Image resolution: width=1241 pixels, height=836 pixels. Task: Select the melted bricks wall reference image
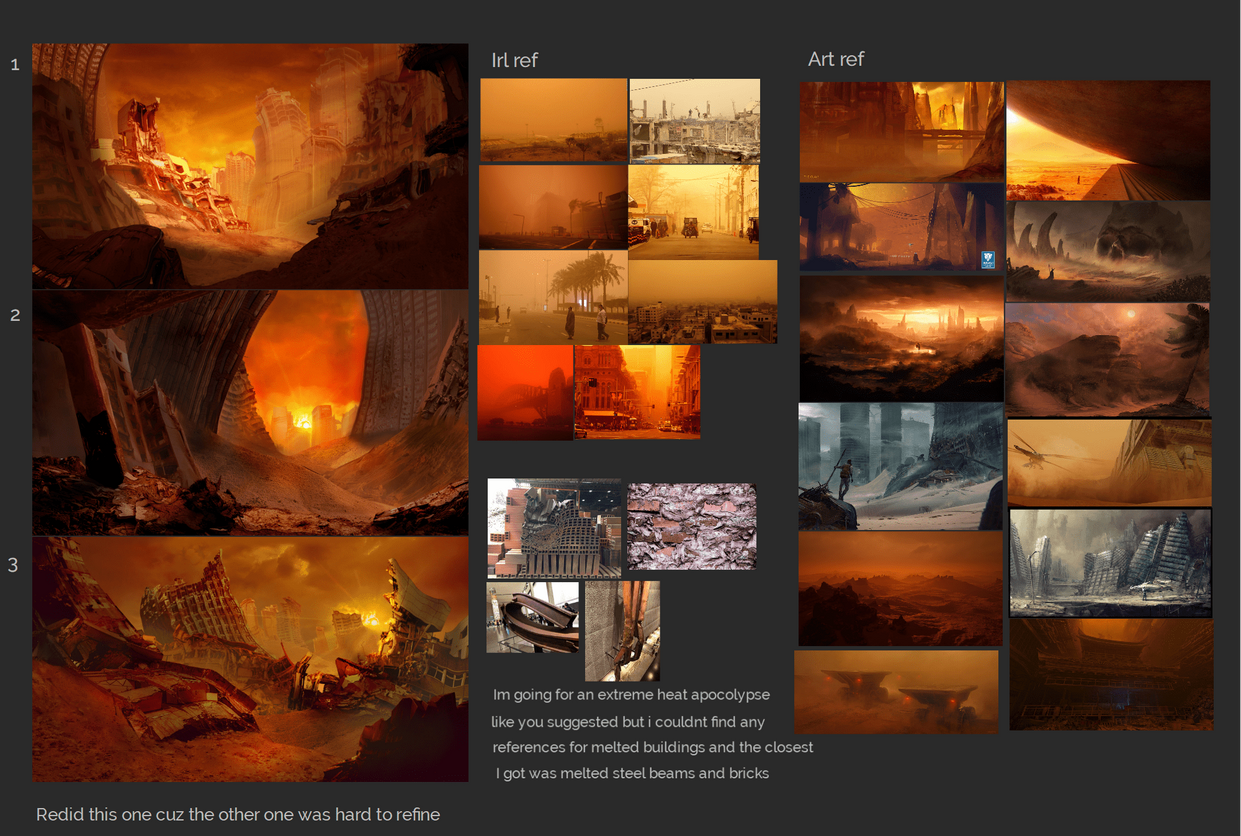click(x=554, y=528)
